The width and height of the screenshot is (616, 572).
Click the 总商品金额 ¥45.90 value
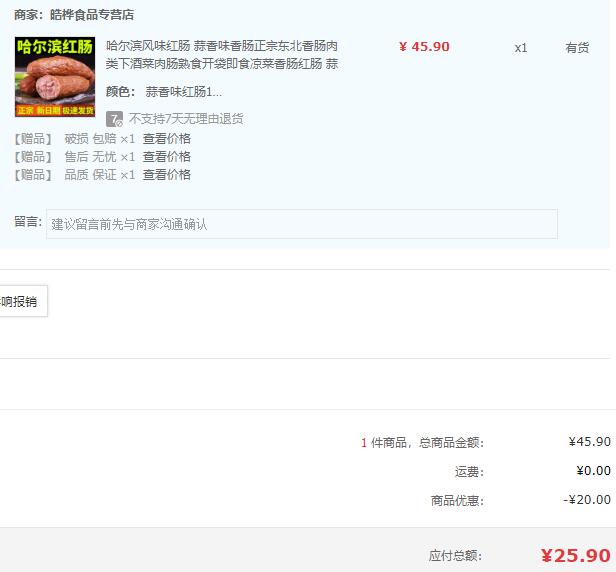tap(590, 442)
